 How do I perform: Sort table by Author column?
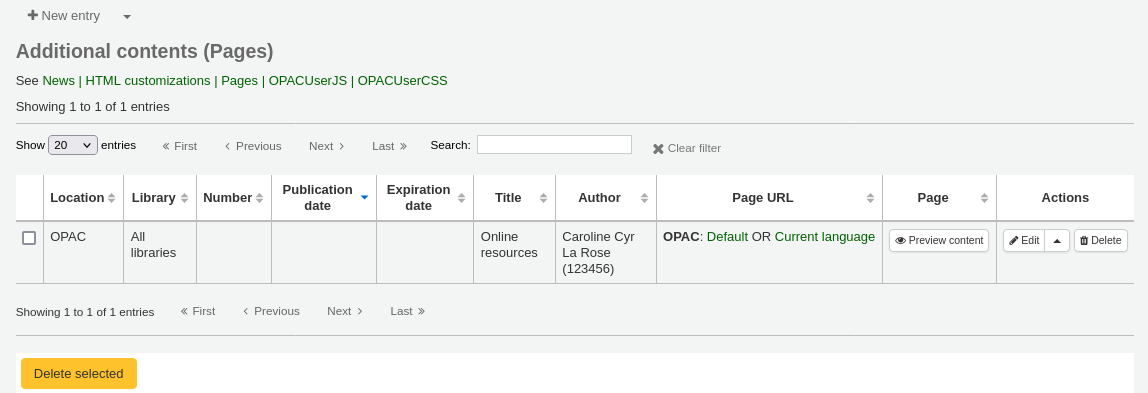[606, 198]
